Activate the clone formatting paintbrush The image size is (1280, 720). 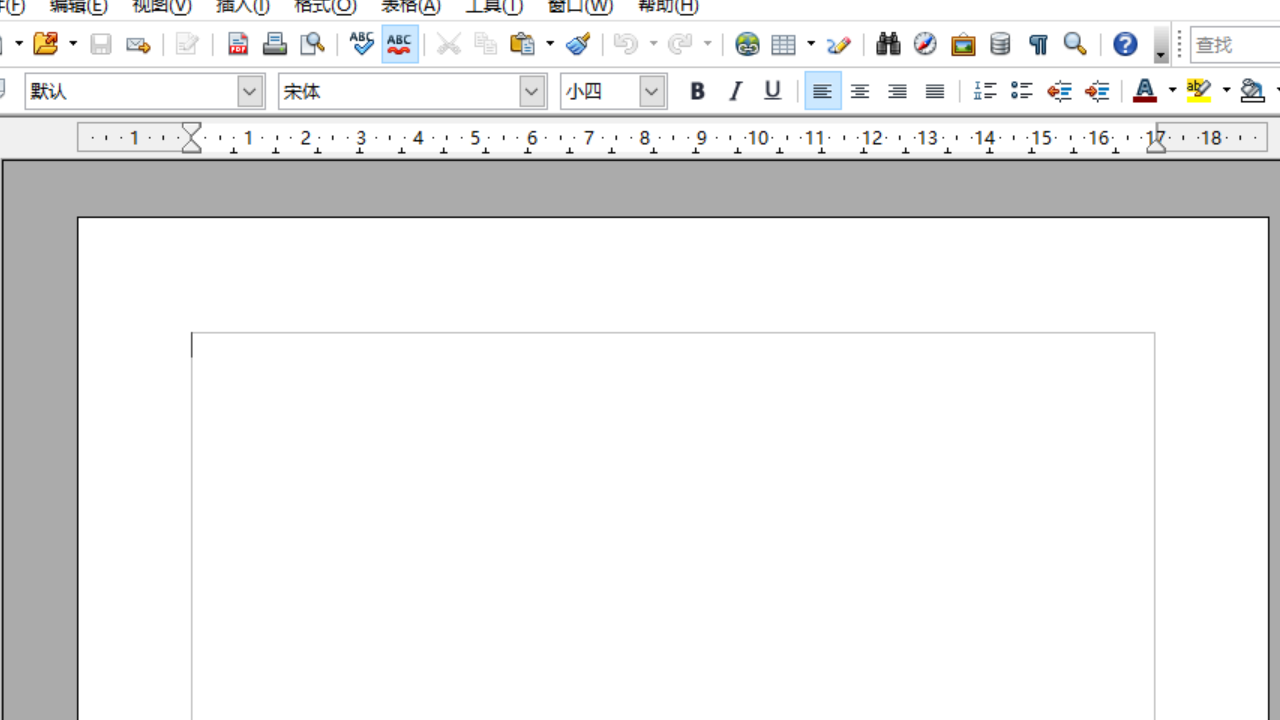tap(578, 44)
